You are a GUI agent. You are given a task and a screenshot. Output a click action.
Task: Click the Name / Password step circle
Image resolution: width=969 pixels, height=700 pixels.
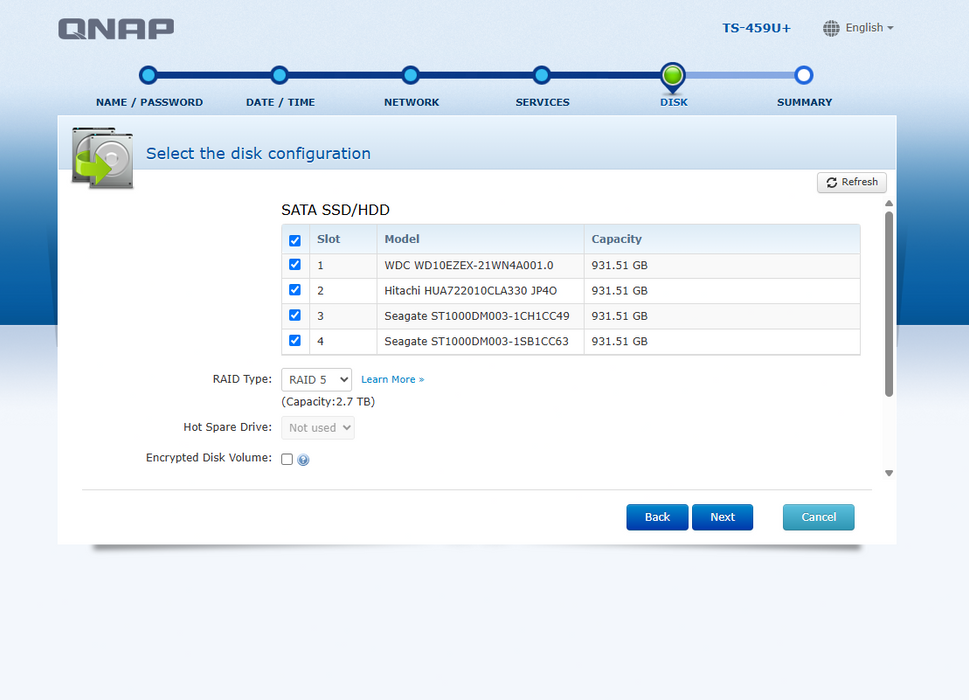tap(148, 75)
